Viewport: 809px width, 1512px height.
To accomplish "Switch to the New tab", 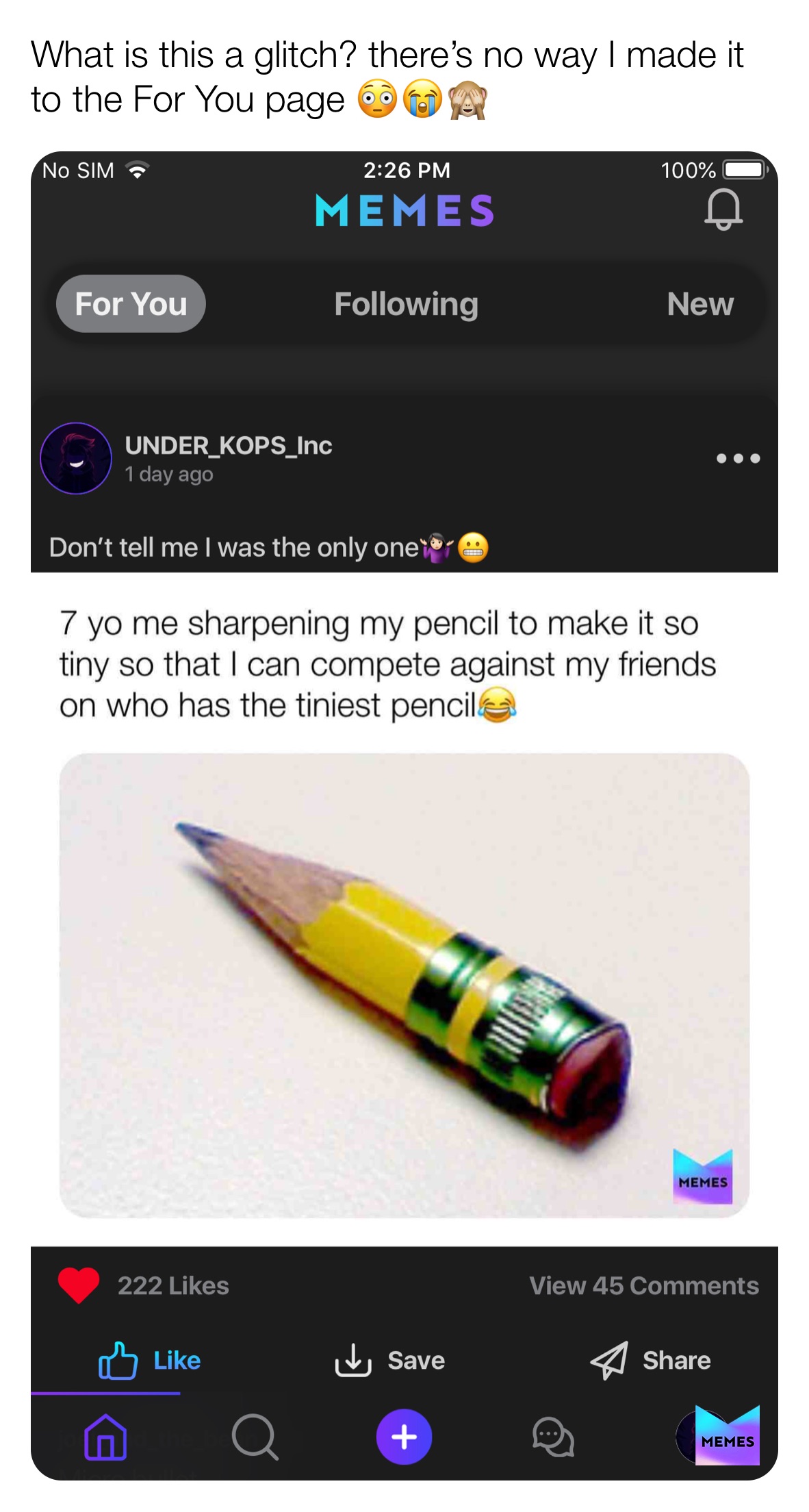I will (699, 304).
